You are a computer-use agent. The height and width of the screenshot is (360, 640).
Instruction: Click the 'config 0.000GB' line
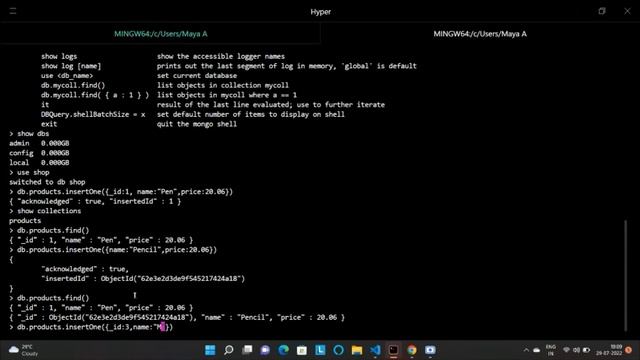pos(39,153)
